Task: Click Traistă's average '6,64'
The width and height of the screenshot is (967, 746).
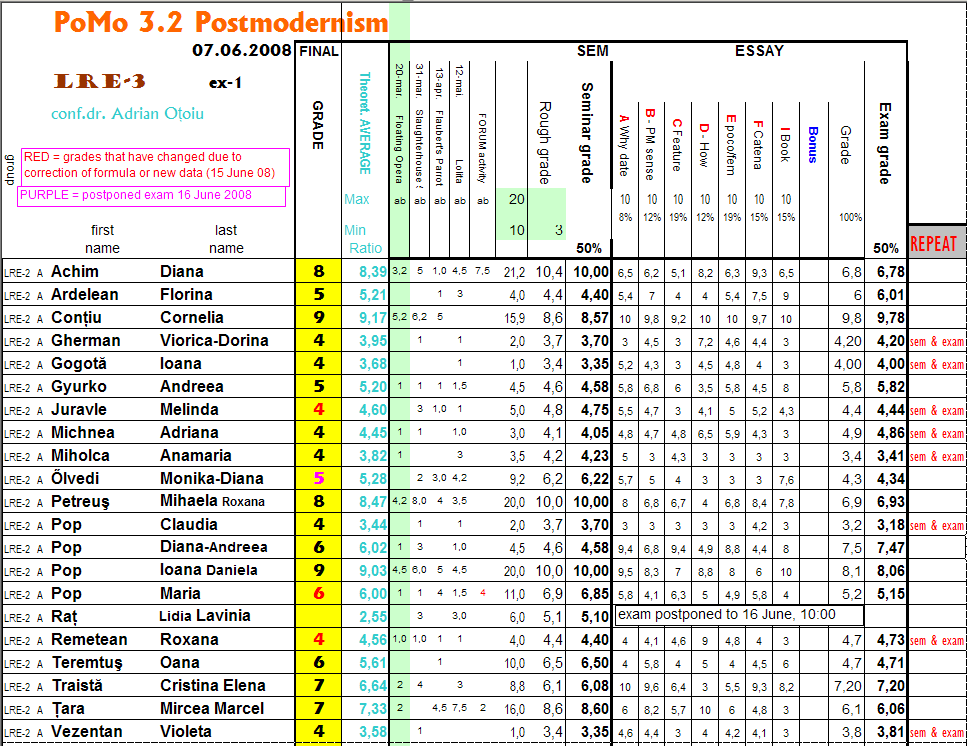Action: pos(372,686)
